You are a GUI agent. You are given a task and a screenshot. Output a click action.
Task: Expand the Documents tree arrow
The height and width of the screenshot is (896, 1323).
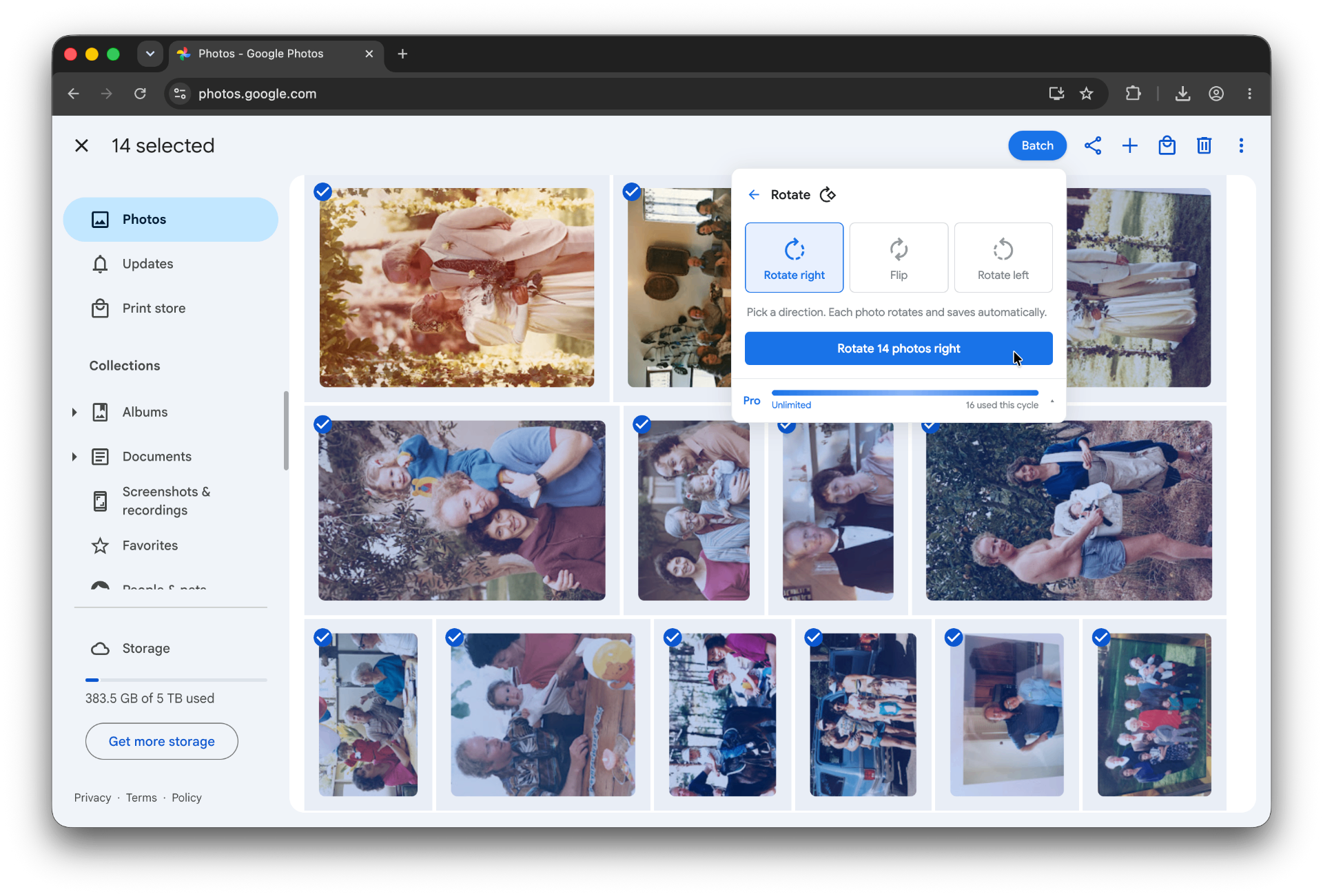(74, 457)
